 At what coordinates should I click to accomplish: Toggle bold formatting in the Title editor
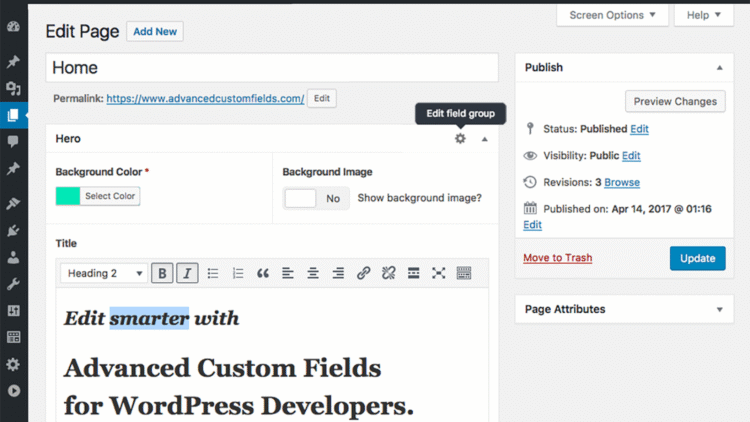162,273
